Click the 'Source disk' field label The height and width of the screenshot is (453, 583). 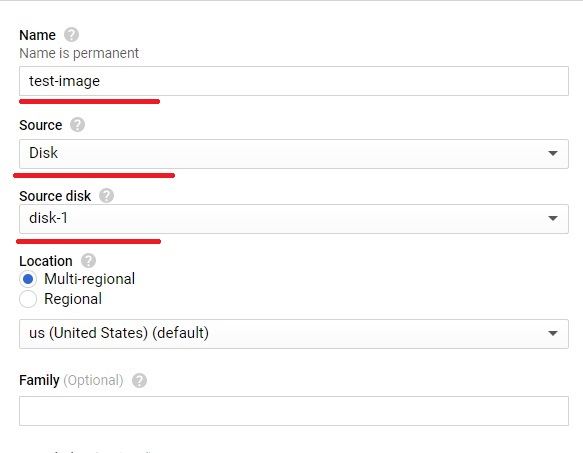point(55,196)
